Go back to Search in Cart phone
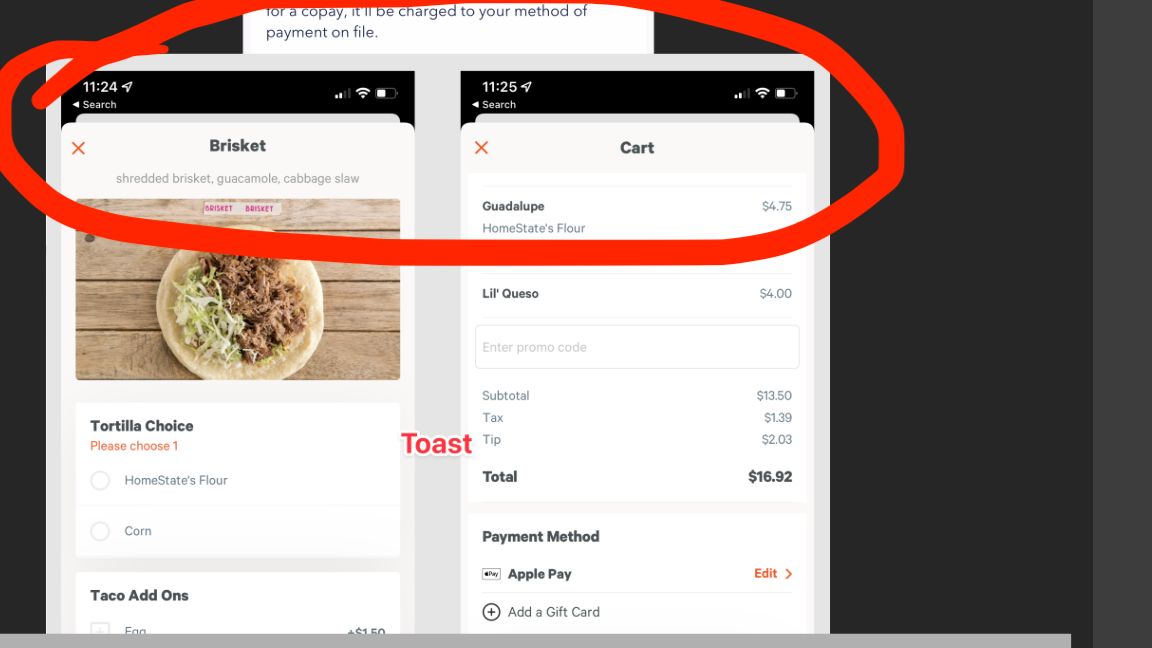1152x648 pixels. coord(494,104)
